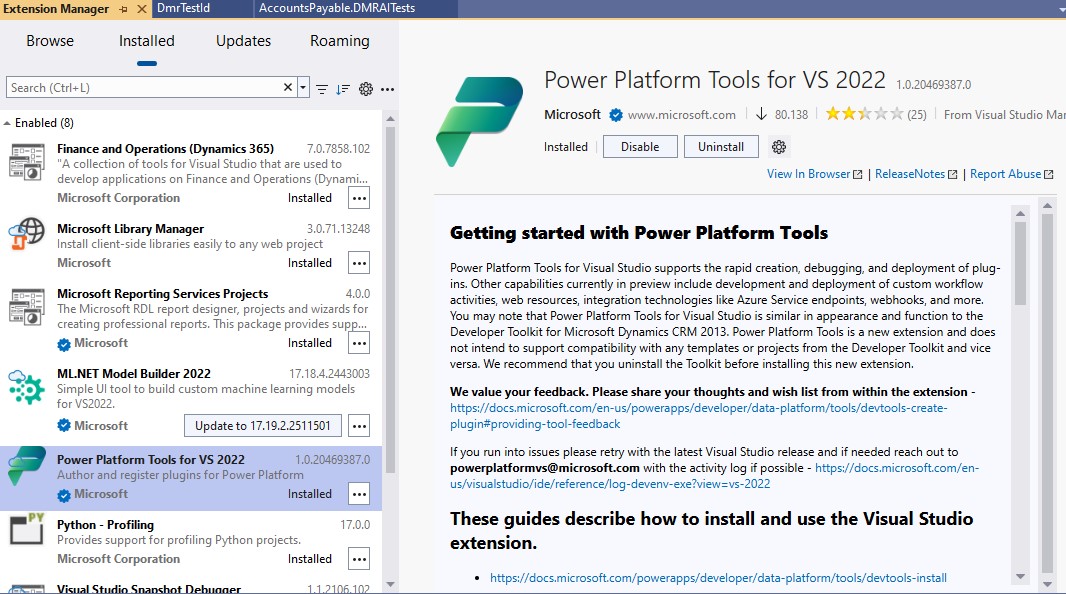
Task: Click version number 1.0.20469387.0 in header
Action: (x=933, y=85)
